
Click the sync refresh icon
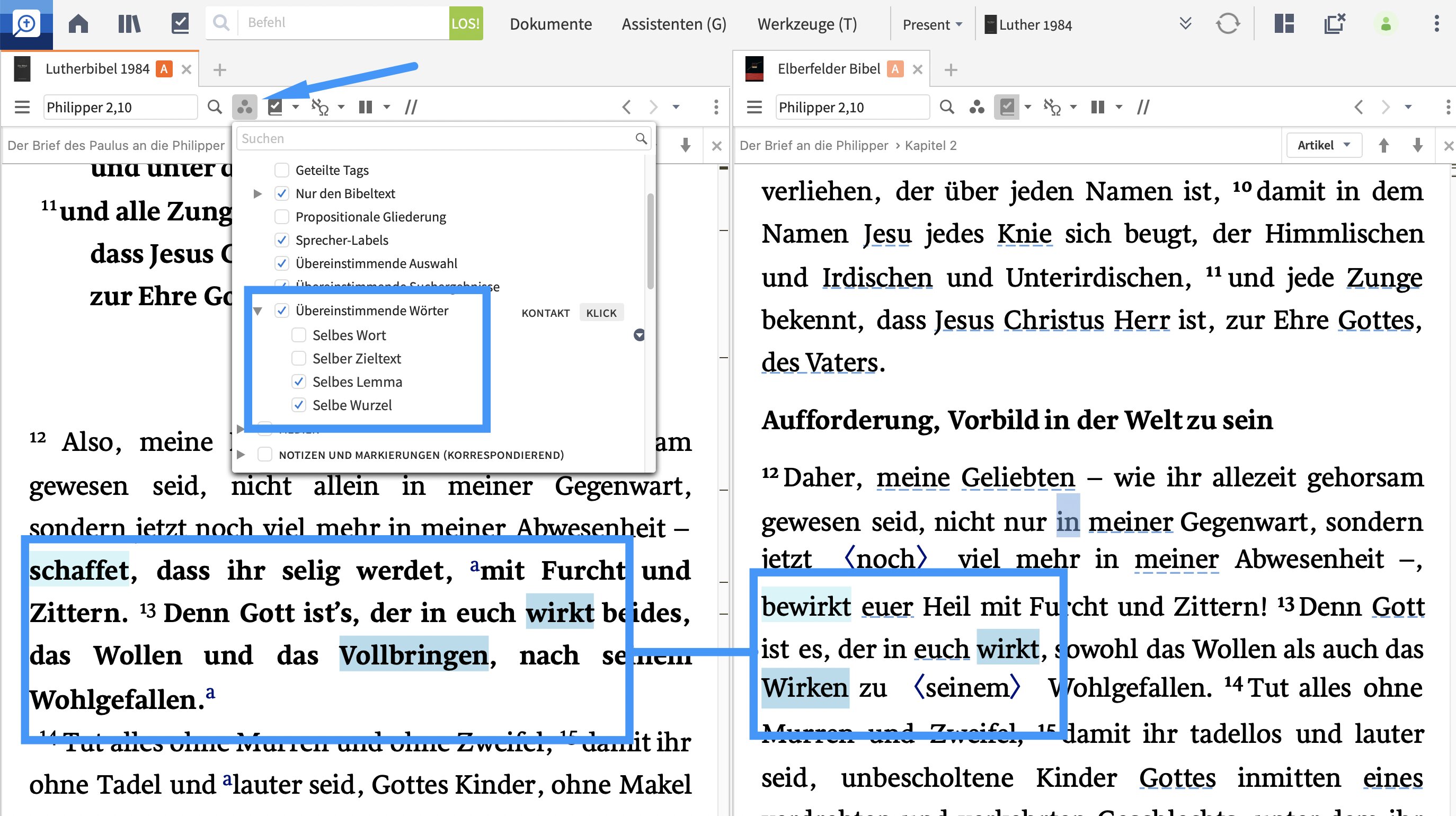pos(1228,24)
